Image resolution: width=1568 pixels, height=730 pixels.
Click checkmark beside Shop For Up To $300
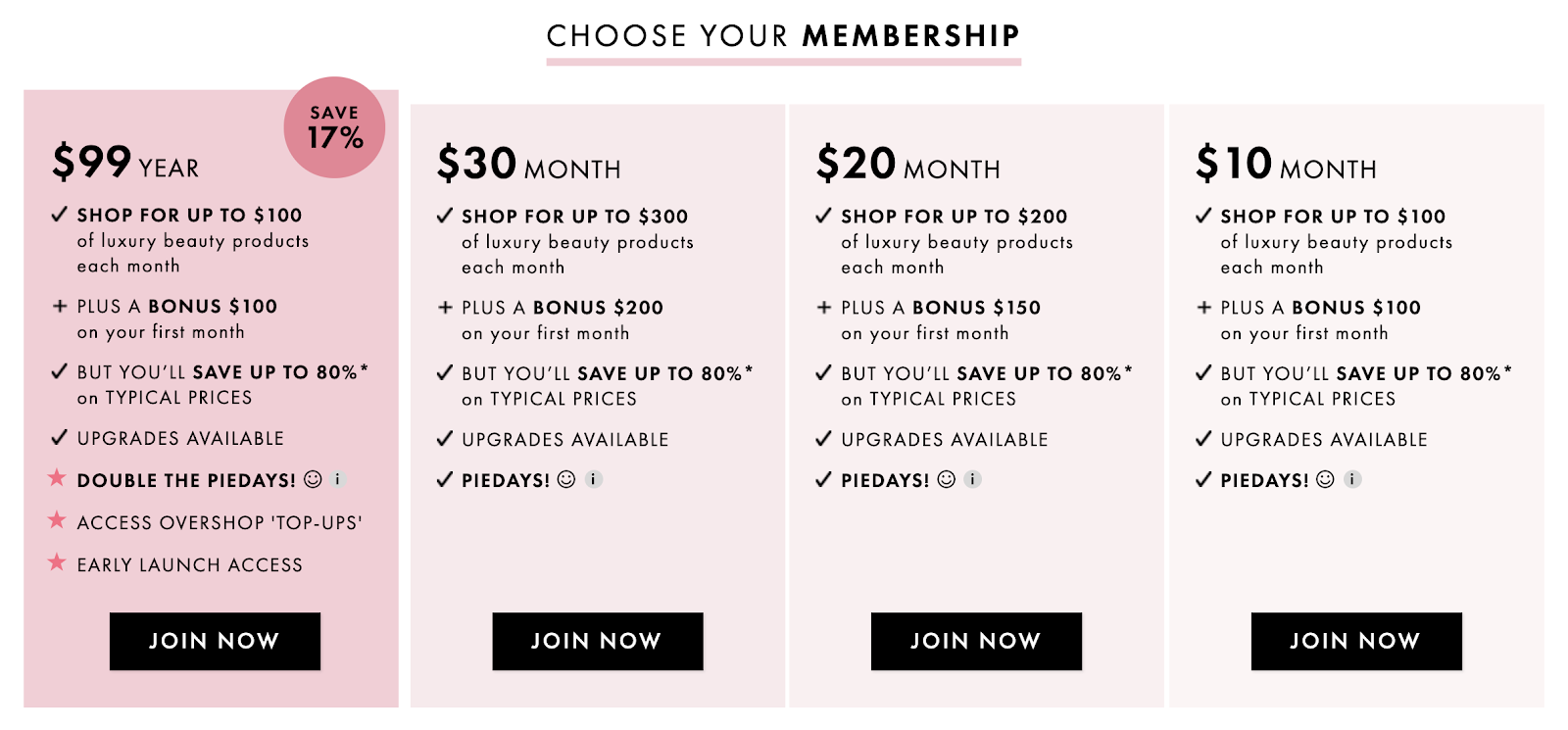point(445,216)
